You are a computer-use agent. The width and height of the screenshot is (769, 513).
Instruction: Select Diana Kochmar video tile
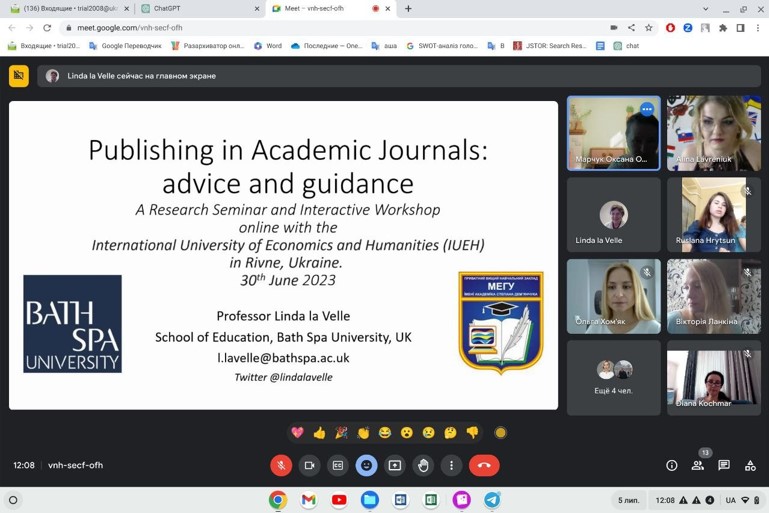tap(714, 378)
